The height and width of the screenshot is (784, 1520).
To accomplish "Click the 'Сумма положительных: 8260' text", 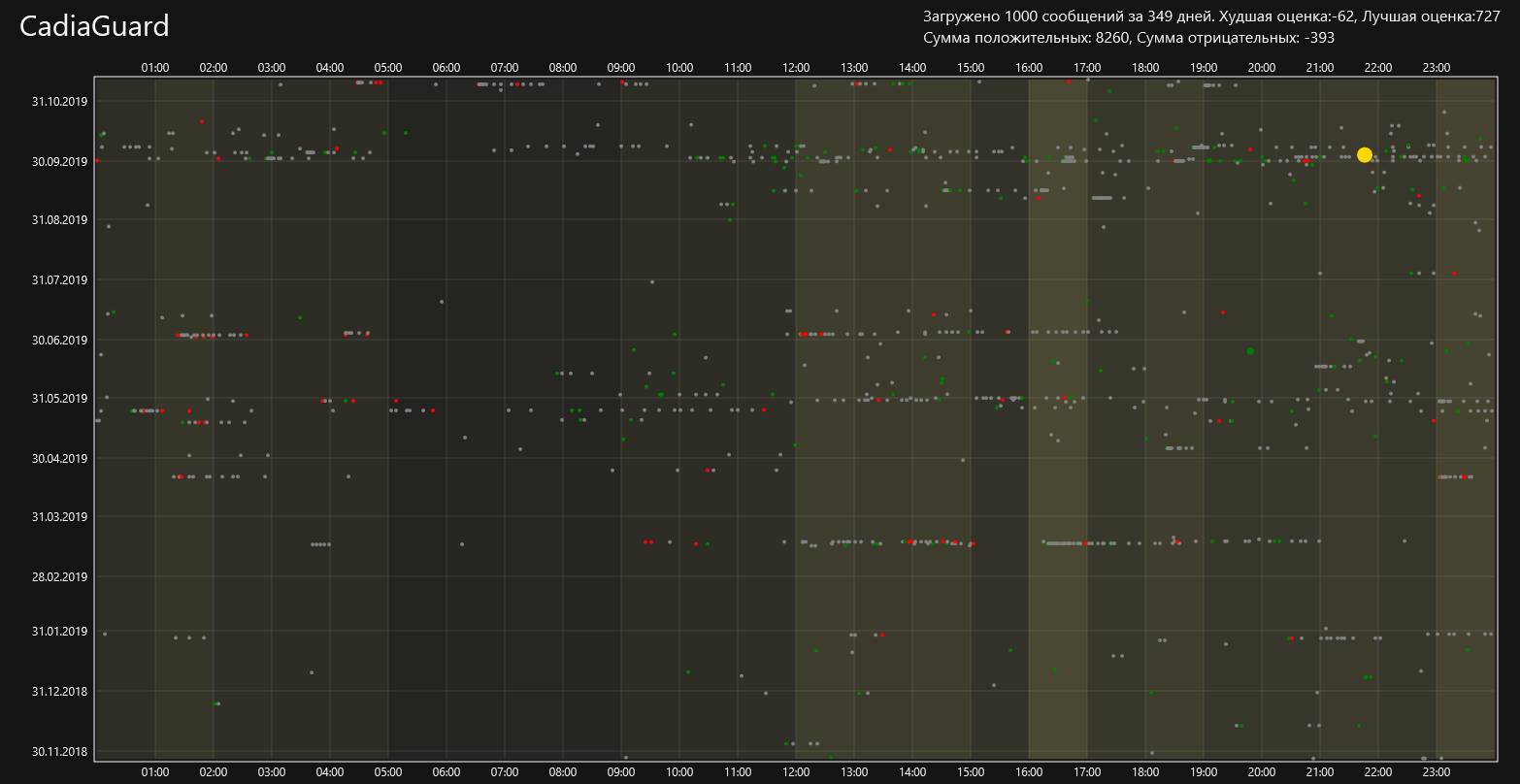I will click(x=1026, y=38).
